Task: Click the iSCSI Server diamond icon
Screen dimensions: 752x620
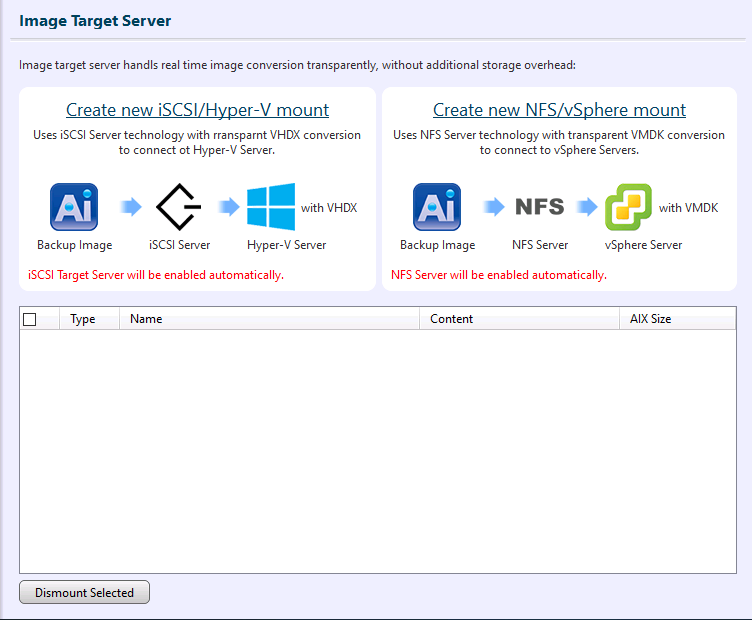Action: coord(179,207)
